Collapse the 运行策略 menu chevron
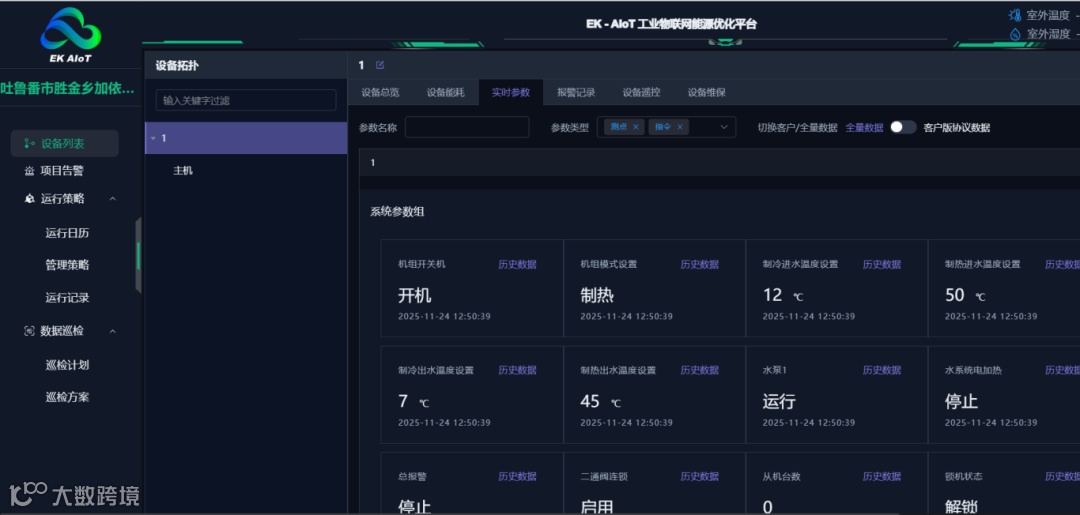This screenshot has width=1080, height=515. [x=113, y=198]
